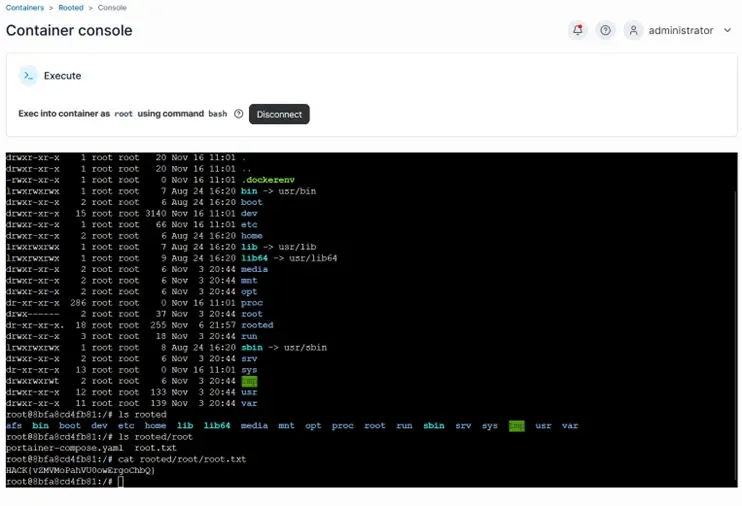Click the Console breadcrumb item
742x506 pixels.
pyautogui.click(x=112, y=7)
